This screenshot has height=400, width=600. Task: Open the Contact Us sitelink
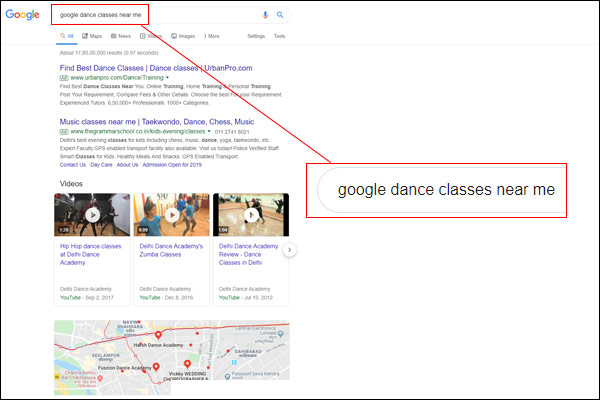click(x=73, y=165)
